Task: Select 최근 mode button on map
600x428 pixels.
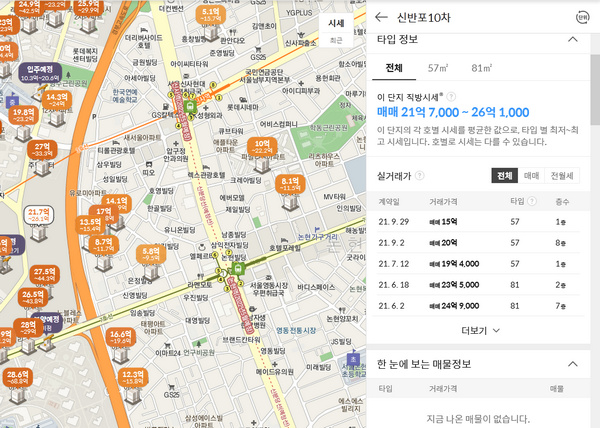Action: tap(336, 40)
